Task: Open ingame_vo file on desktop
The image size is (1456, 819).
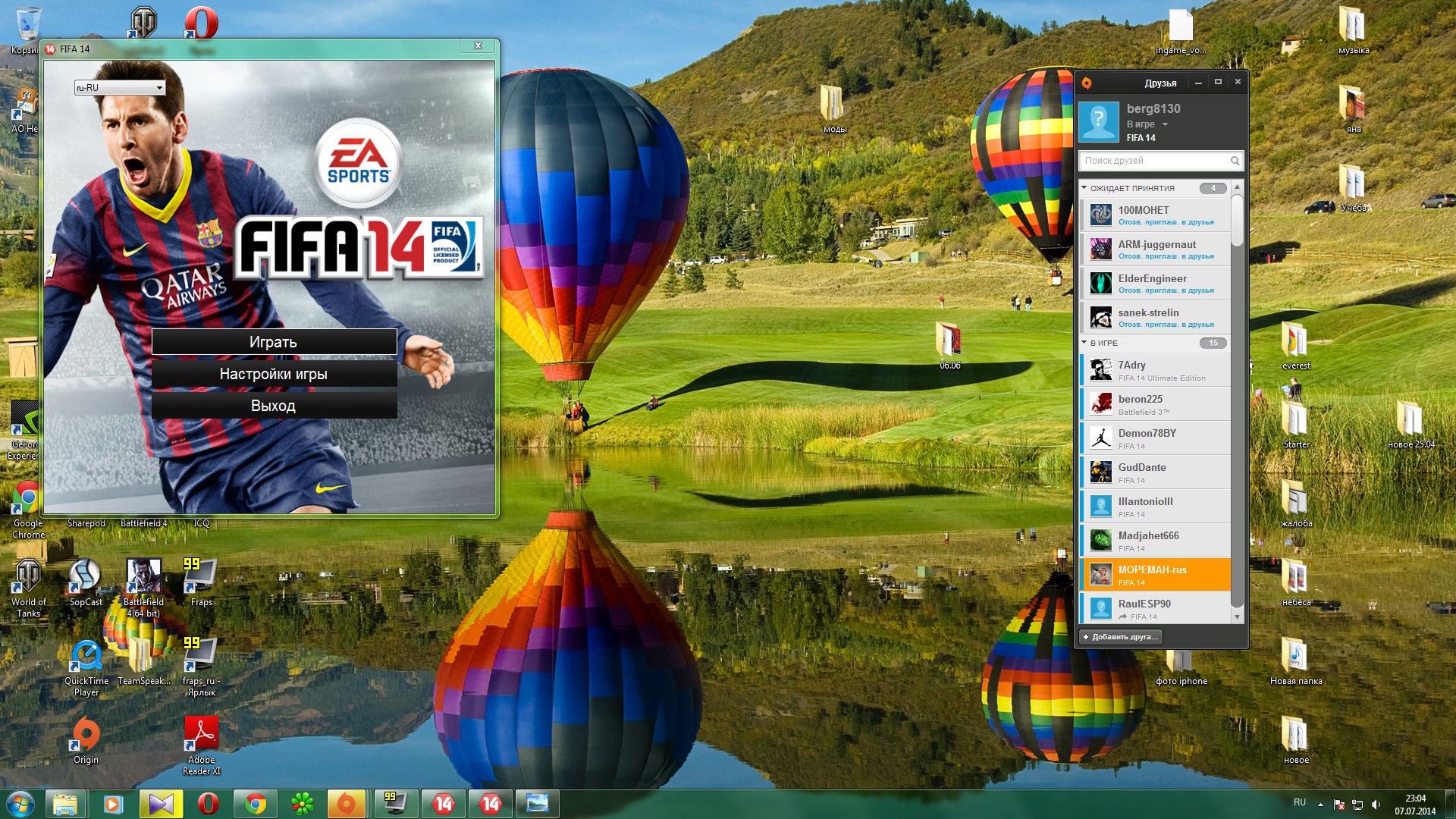Action: (x=1180, y=32)
